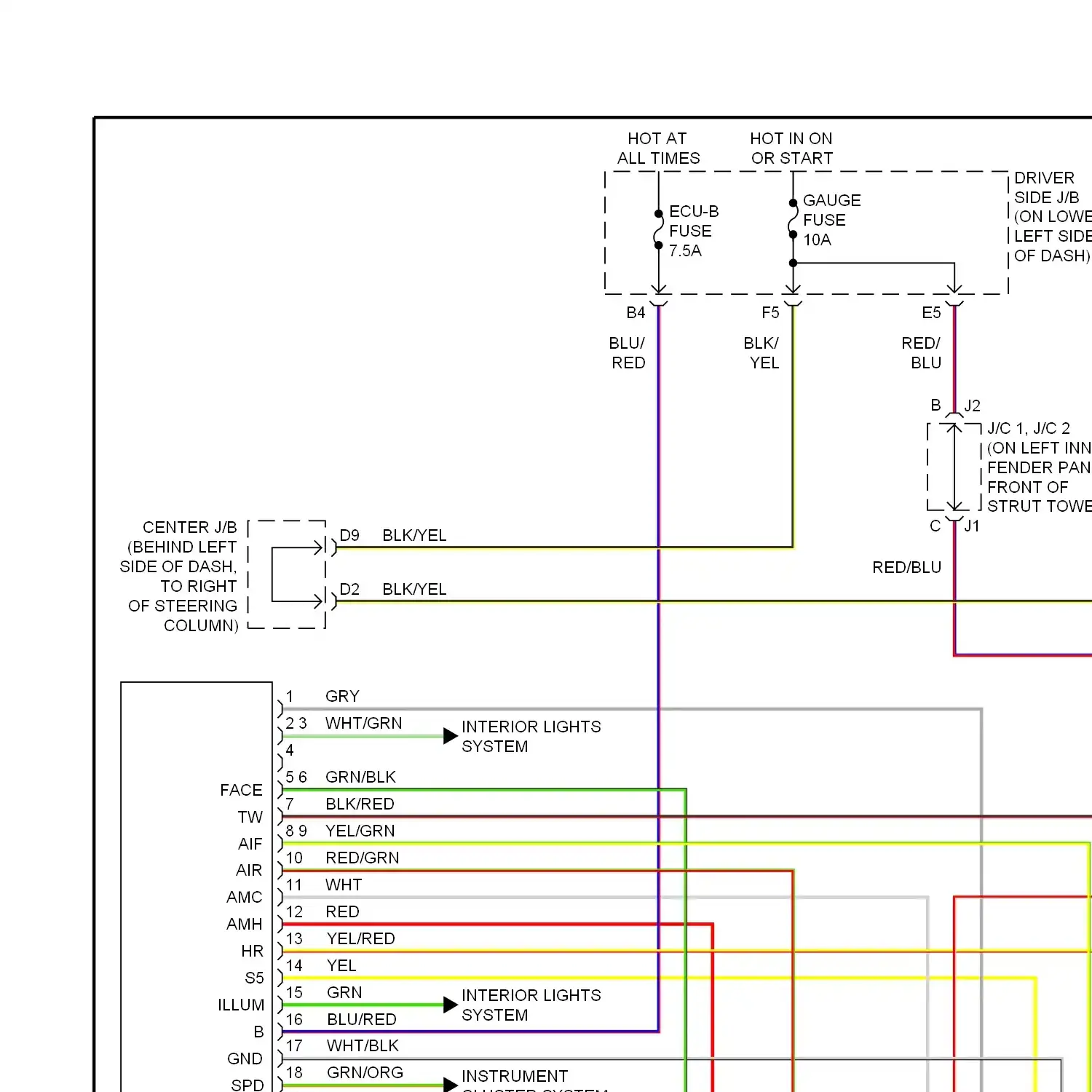Click the 'WHT/BLK' wire label

pos(363,1046)
